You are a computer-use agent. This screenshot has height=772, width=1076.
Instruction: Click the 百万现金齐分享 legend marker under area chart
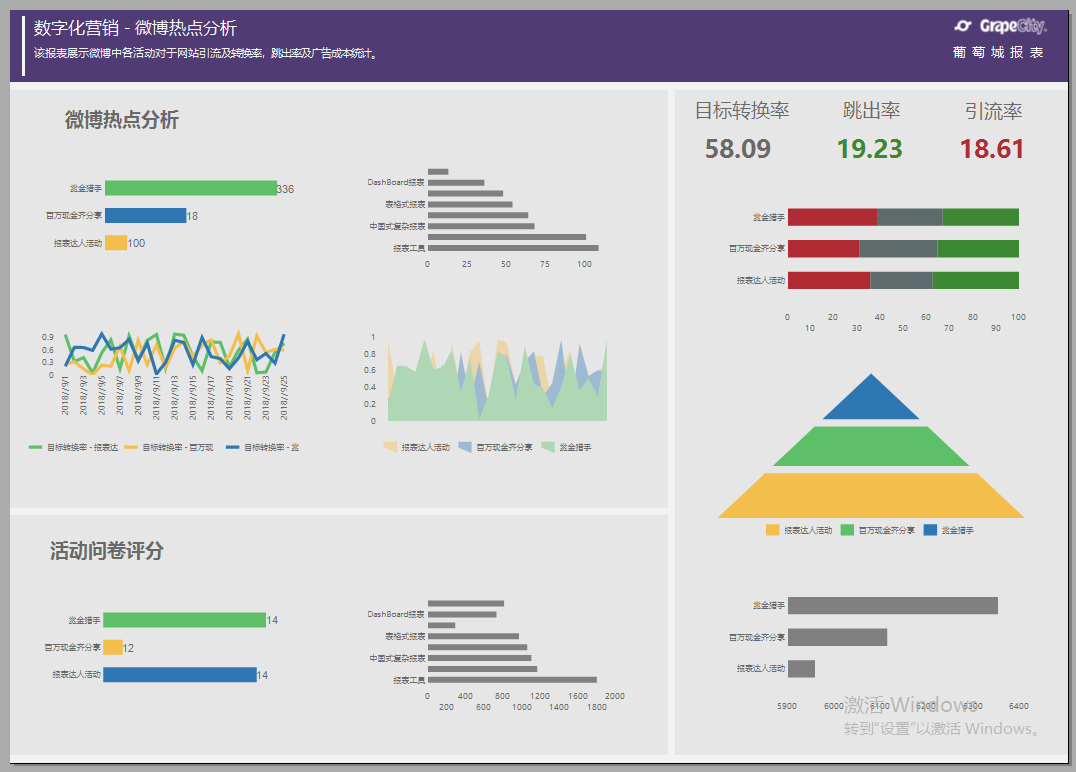point(465,447)
